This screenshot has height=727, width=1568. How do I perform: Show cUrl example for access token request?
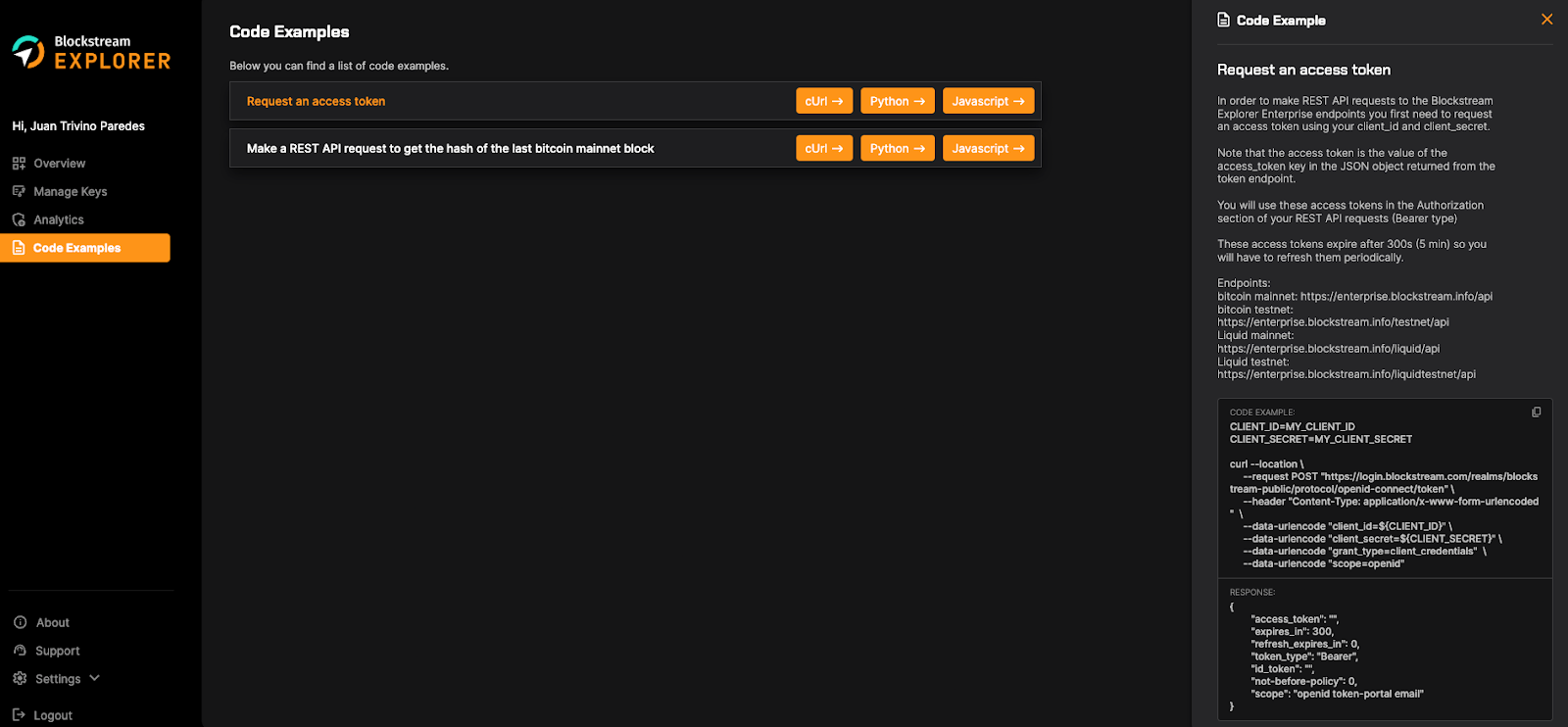(x=824, y=101)
